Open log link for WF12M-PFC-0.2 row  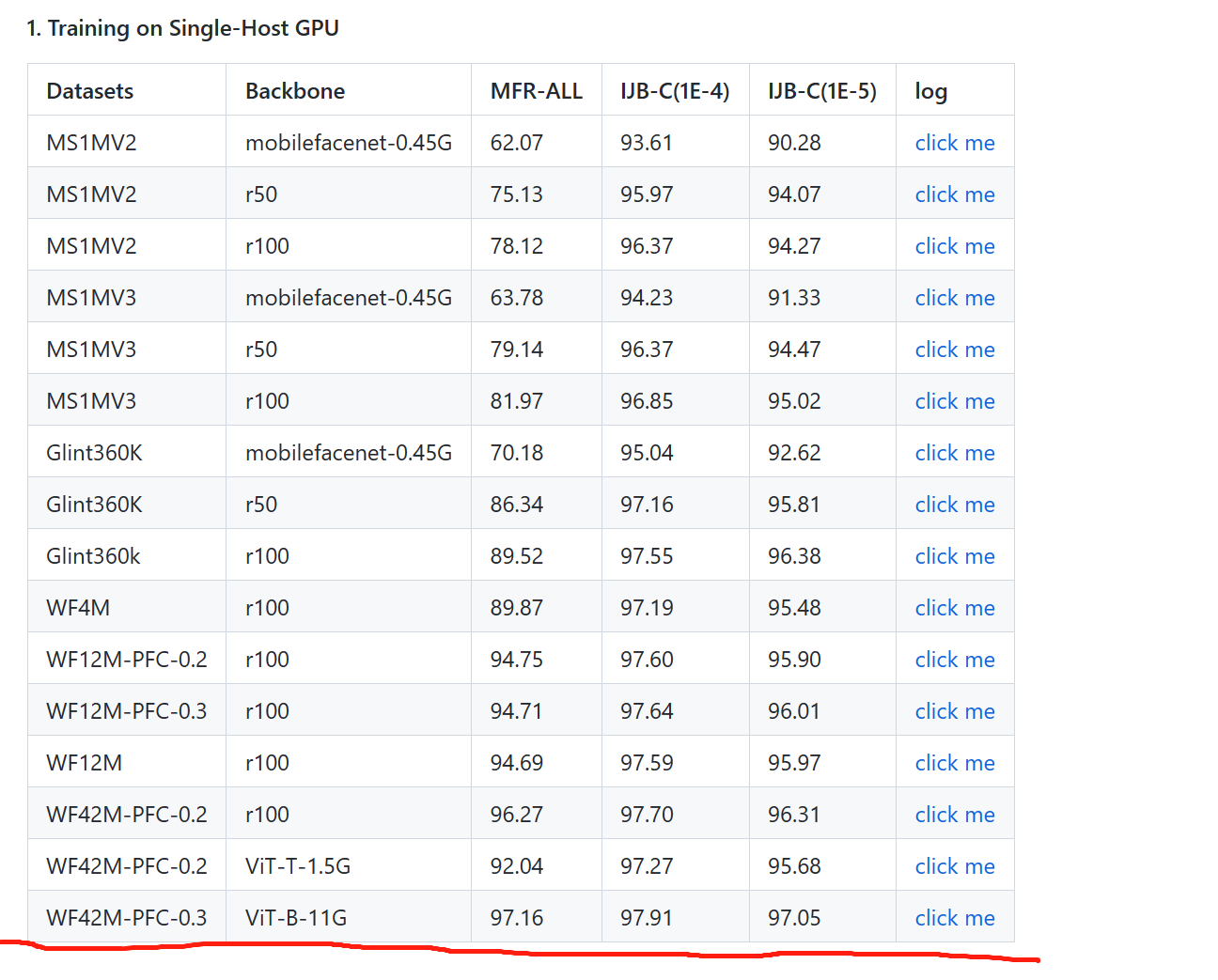pos(955,659)
